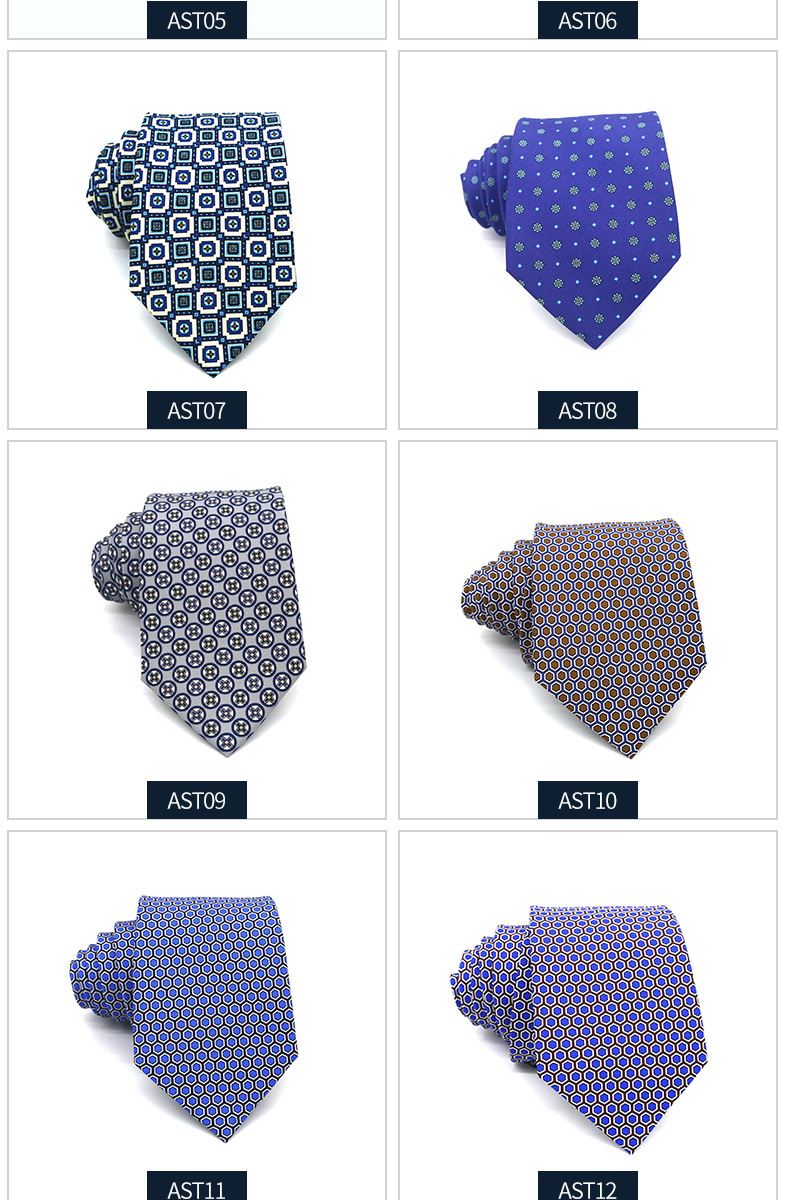
Task: Click the AST06 label
Action: click(x=588, y=20)
